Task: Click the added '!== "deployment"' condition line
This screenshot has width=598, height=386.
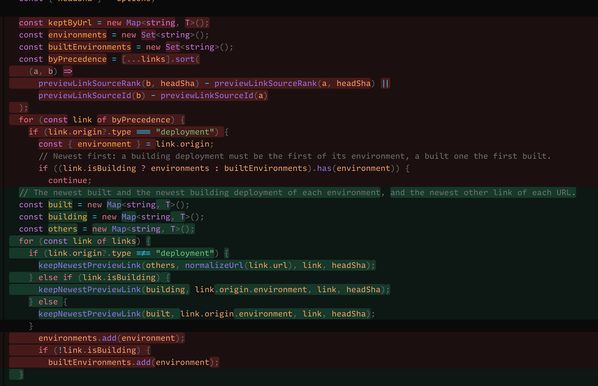Action: click(129, 253)
